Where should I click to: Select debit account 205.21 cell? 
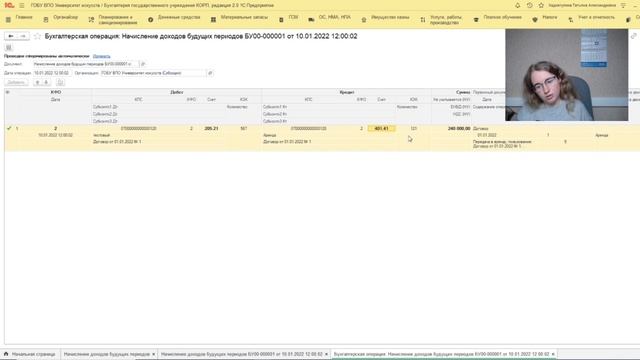pos(211,129)
